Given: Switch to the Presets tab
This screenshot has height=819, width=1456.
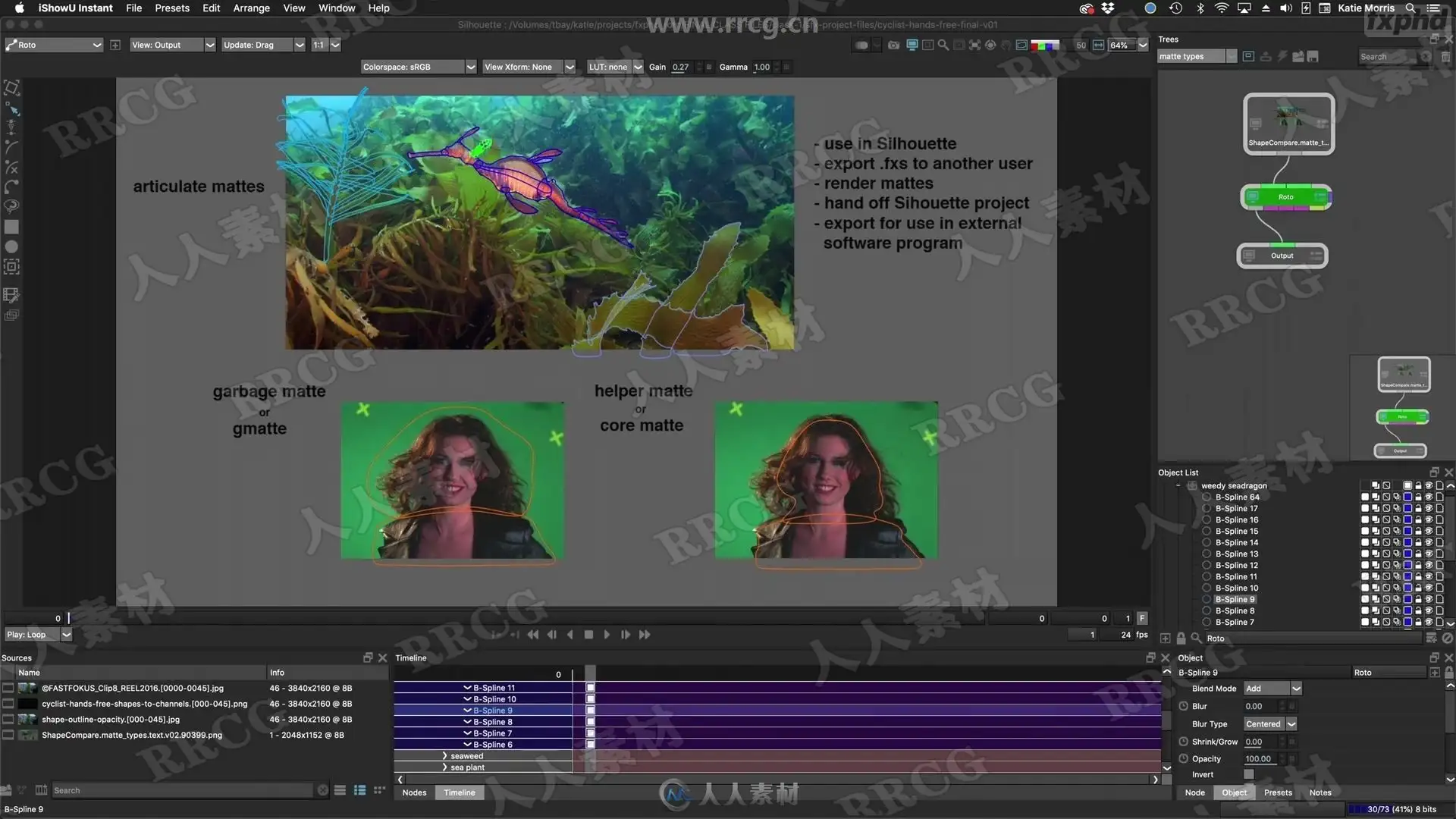Looking at the screenshot, I should (1277, 792).
